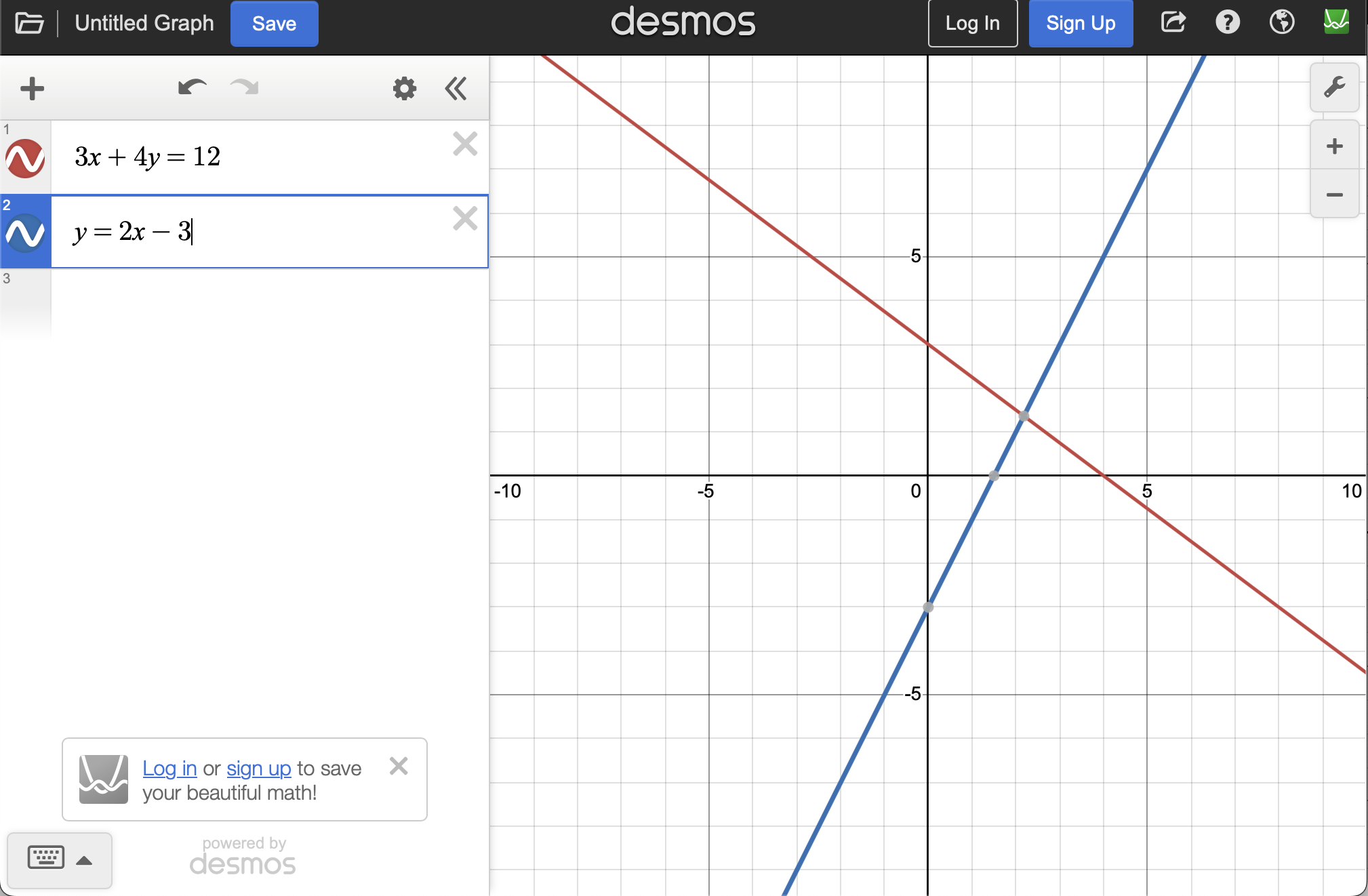The image size is (1368, 896).
Task: Click the Add Item plus button
Action: click(32, 89)
